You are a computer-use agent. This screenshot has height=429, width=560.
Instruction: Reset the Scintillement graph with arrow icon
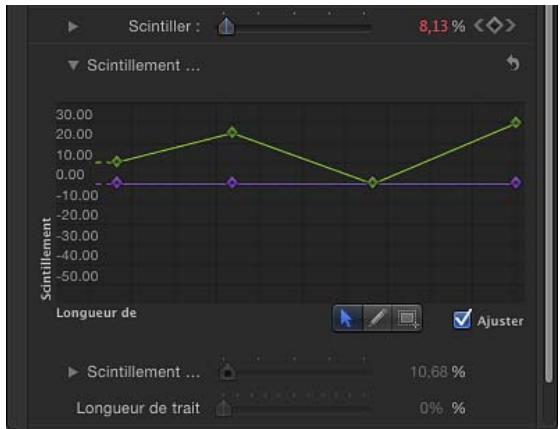point(513,63)
